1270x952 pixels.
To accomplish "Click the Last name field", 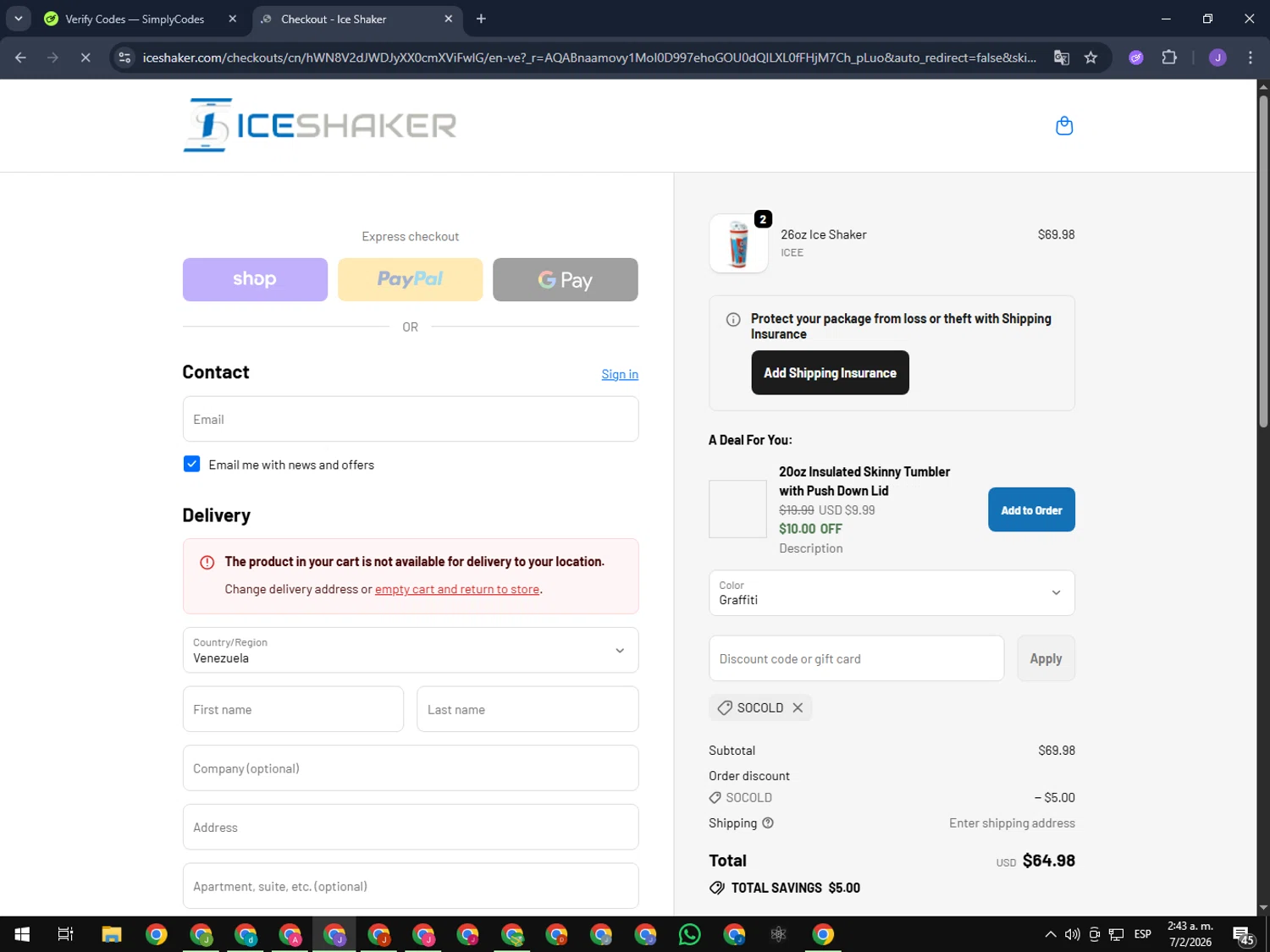I will point(527,709).
